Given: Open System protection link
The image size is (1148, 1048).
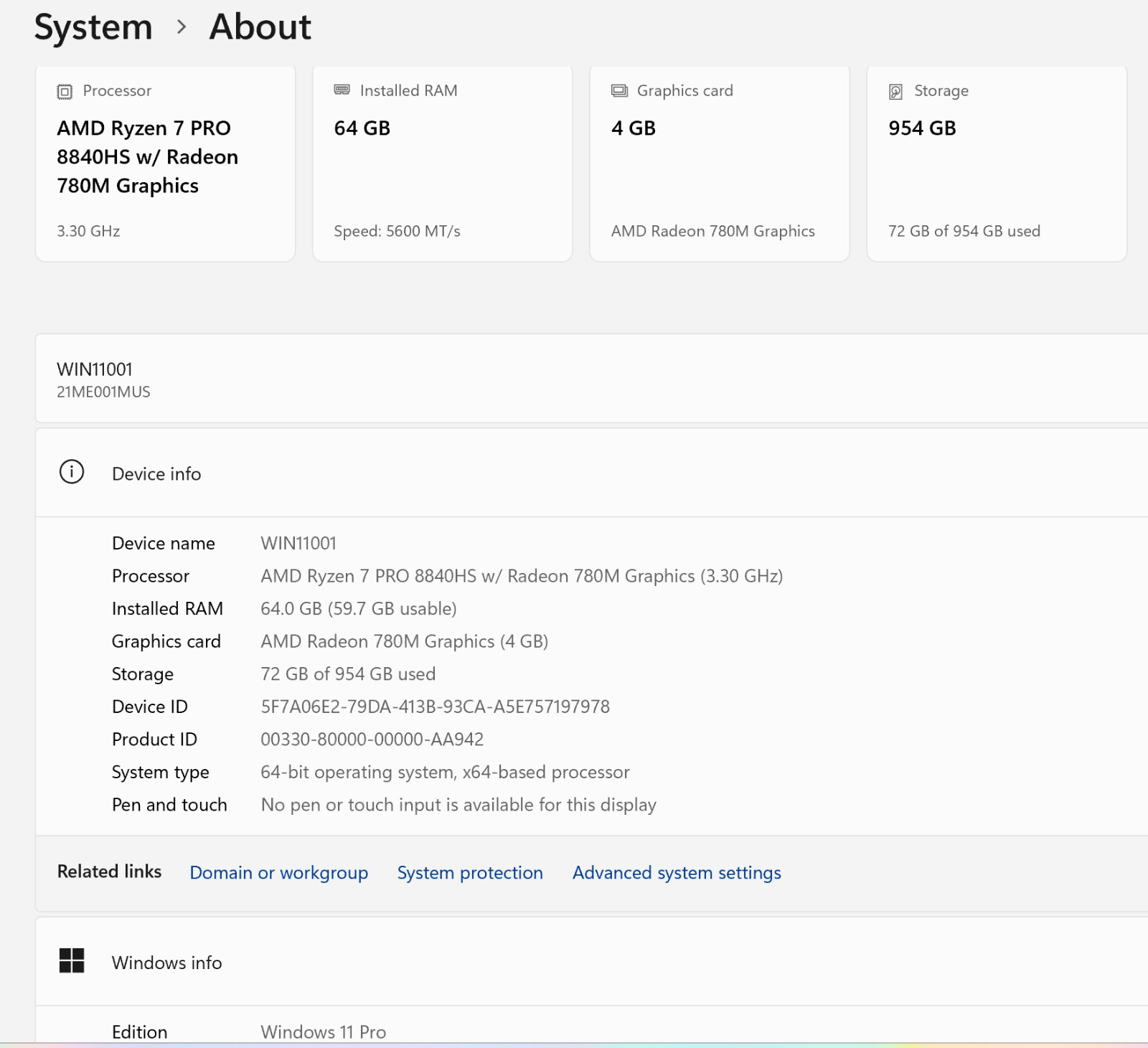Looking at the screenshot, I should click(470, 872).
